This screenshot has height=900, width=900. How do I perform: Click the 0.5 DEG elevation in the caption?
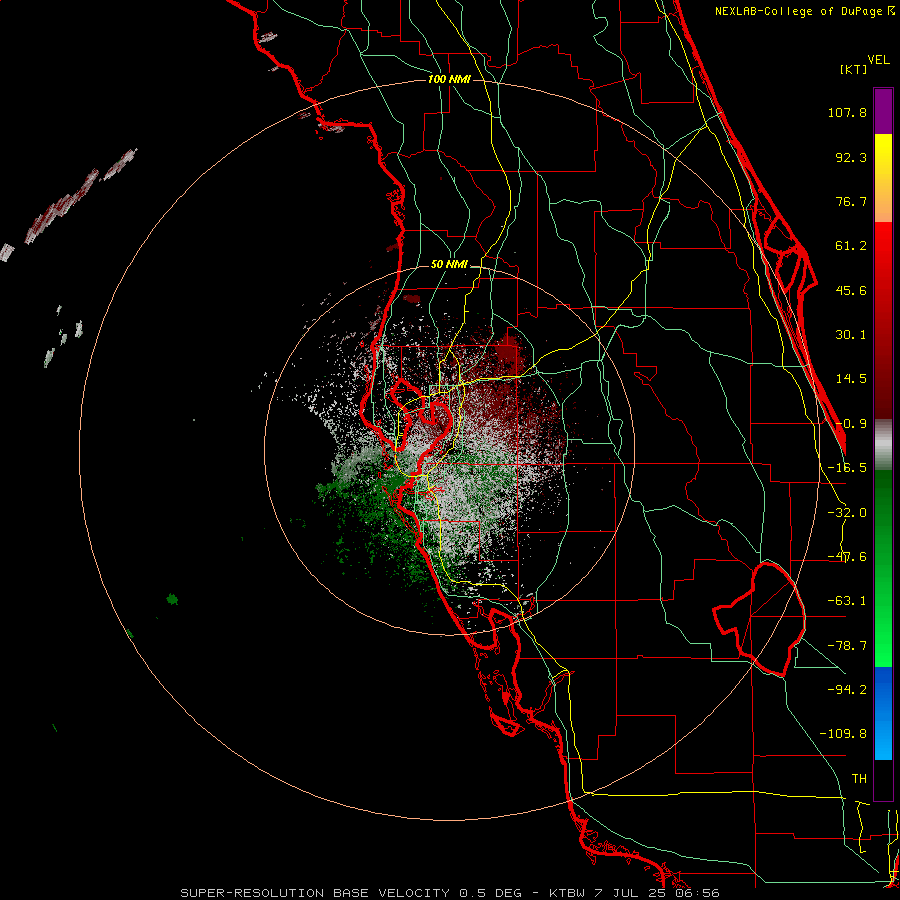(x=491, y=893)
